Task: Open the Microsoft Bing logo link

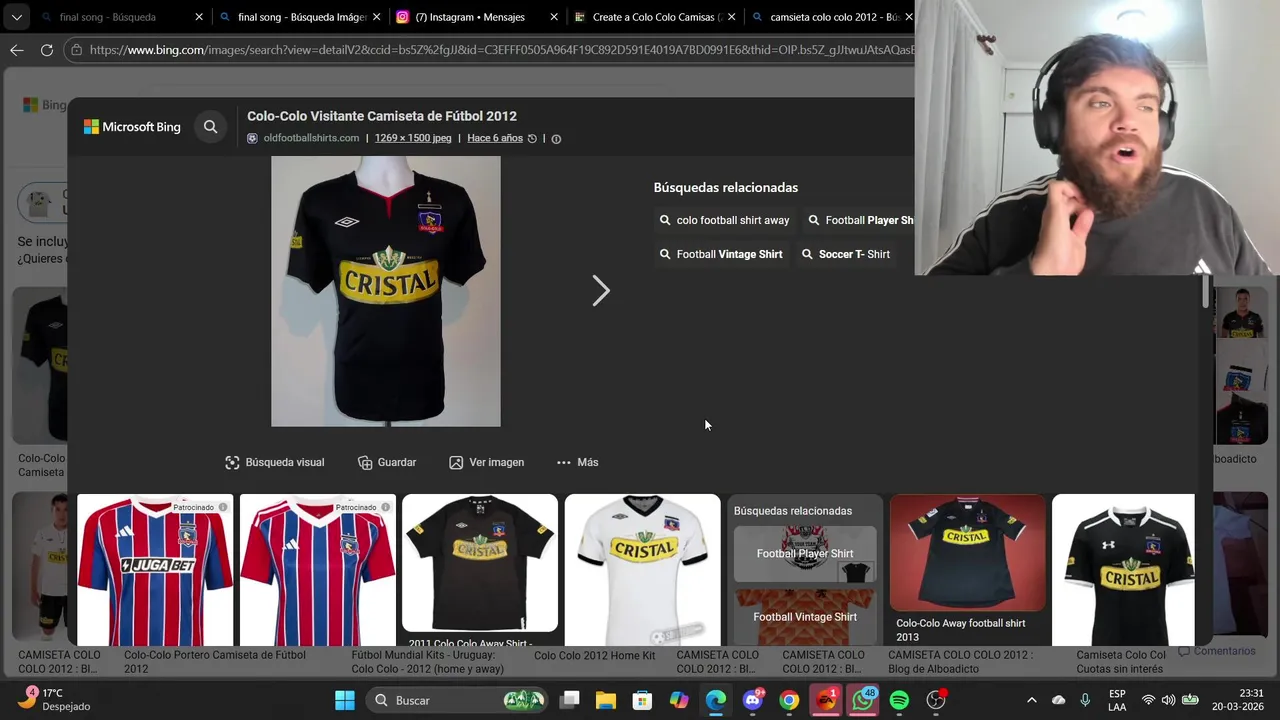Action: 132,127
